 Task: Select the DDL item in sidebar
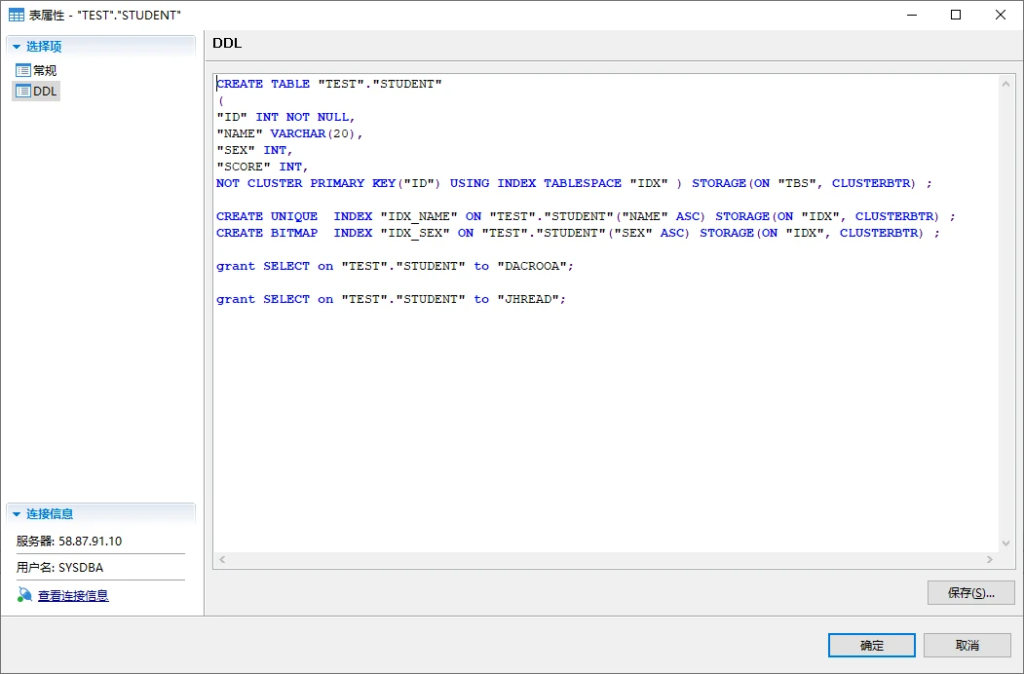tap(45, 91)
